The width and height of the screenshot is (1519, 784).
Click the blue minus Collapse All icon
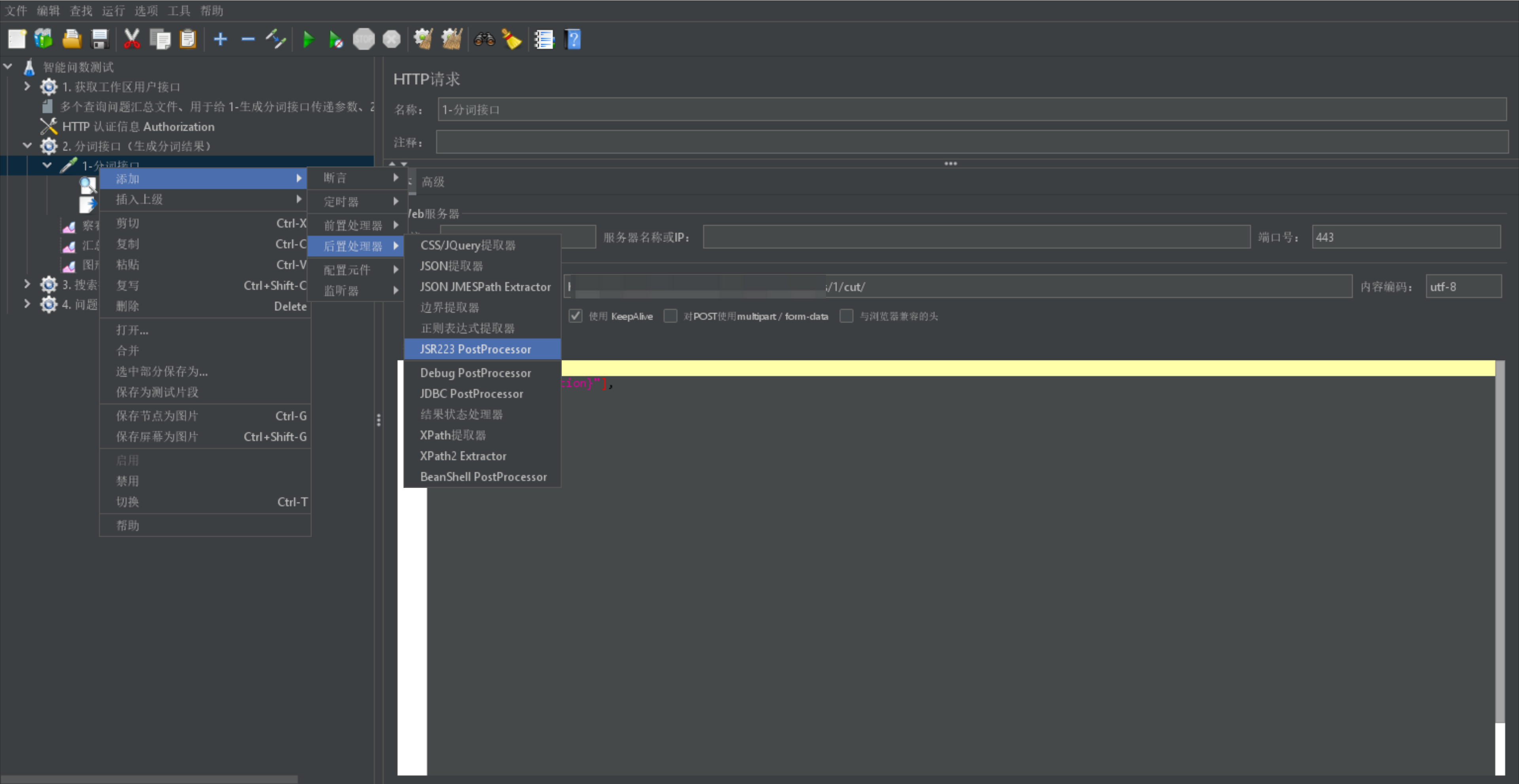click(248, 40)
